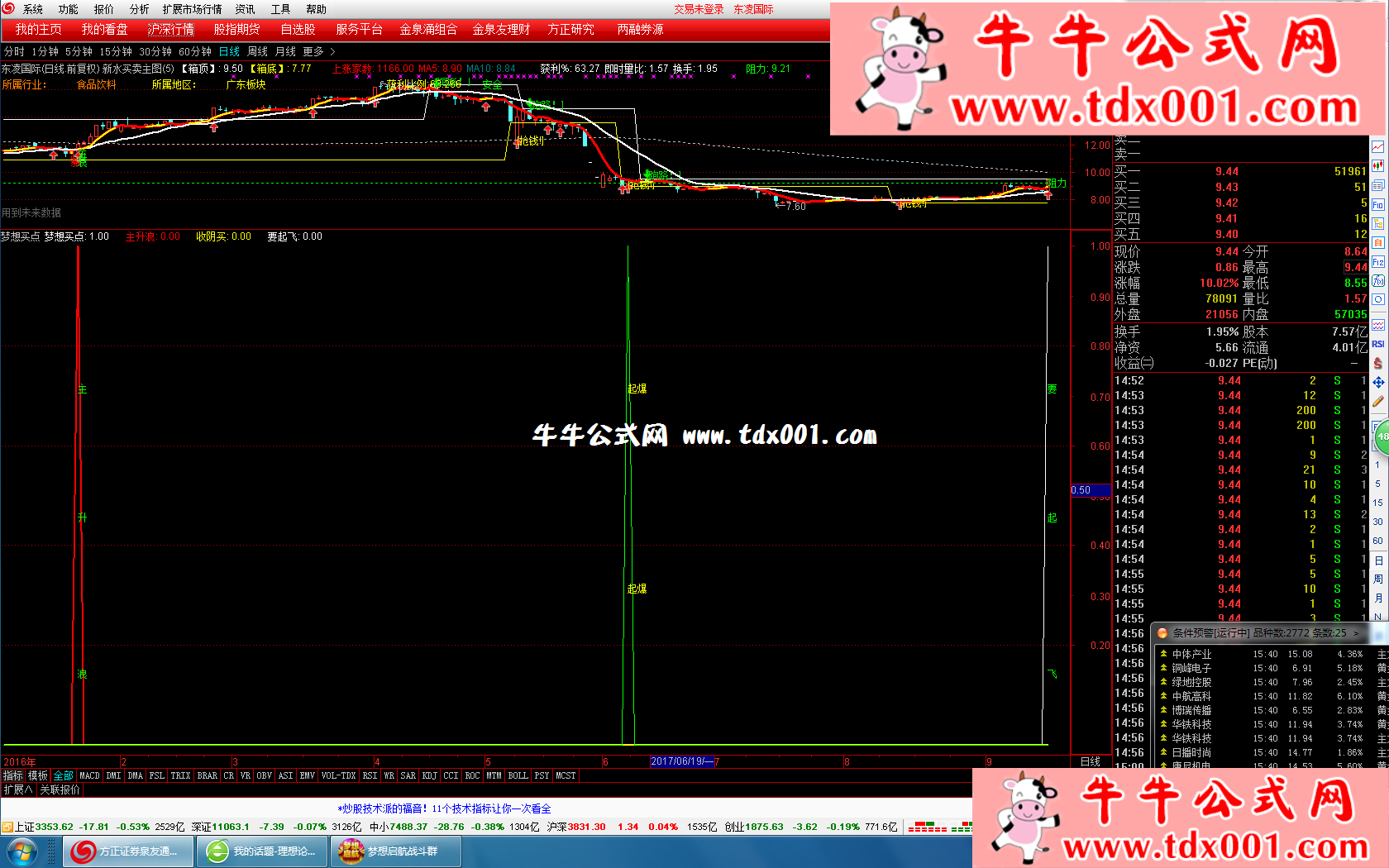Image resolution: width=1389 pixels, height=868 pixels.
Task: Click the 上证 index value 3353.62
Action: point(55,827)
